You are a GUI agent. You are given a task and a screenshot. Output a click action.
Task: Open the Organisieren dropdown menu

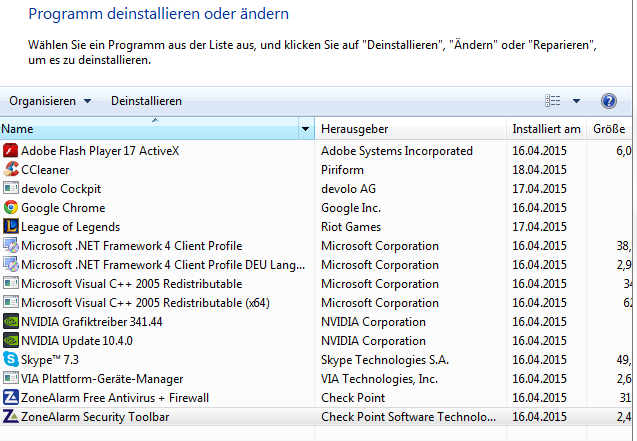pyautogui.click(x=50, y=101)
